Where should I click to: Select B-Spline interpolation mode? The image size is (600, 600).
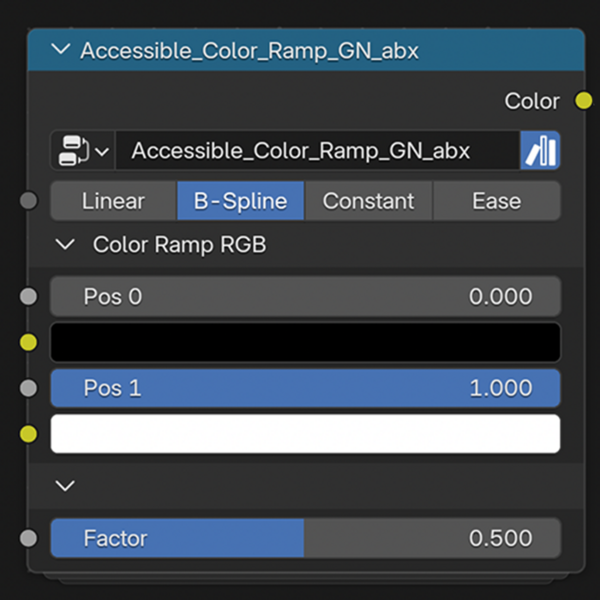pyautogui.click(x=240, y=201)
